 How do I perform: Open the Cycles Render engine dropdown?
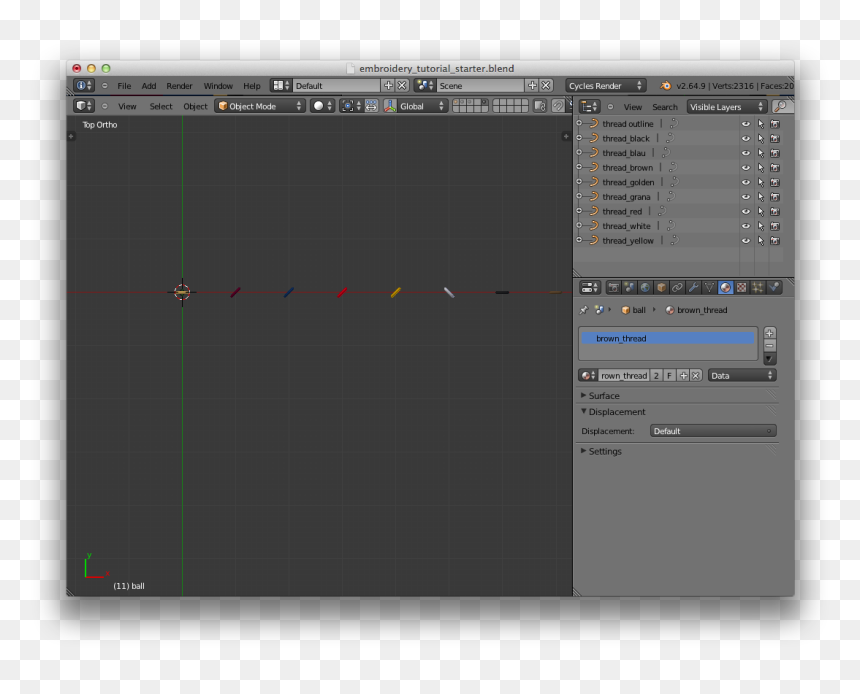click(x=606, y=86)
